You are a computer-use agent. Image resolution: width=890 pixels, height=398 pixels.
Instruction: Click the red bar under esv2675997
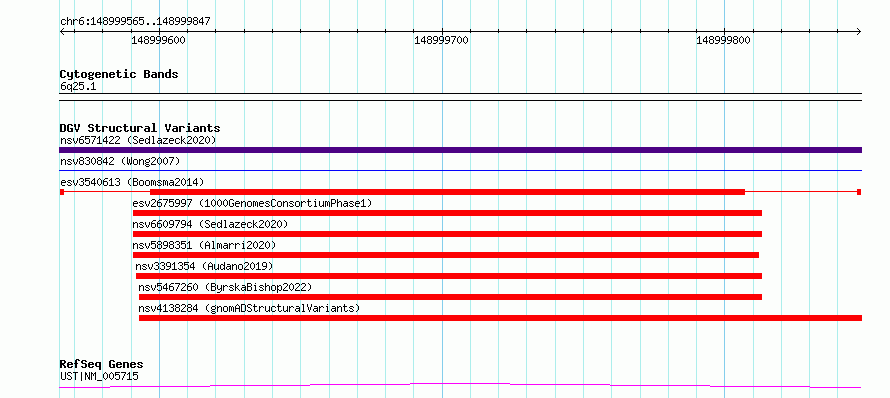447,213
